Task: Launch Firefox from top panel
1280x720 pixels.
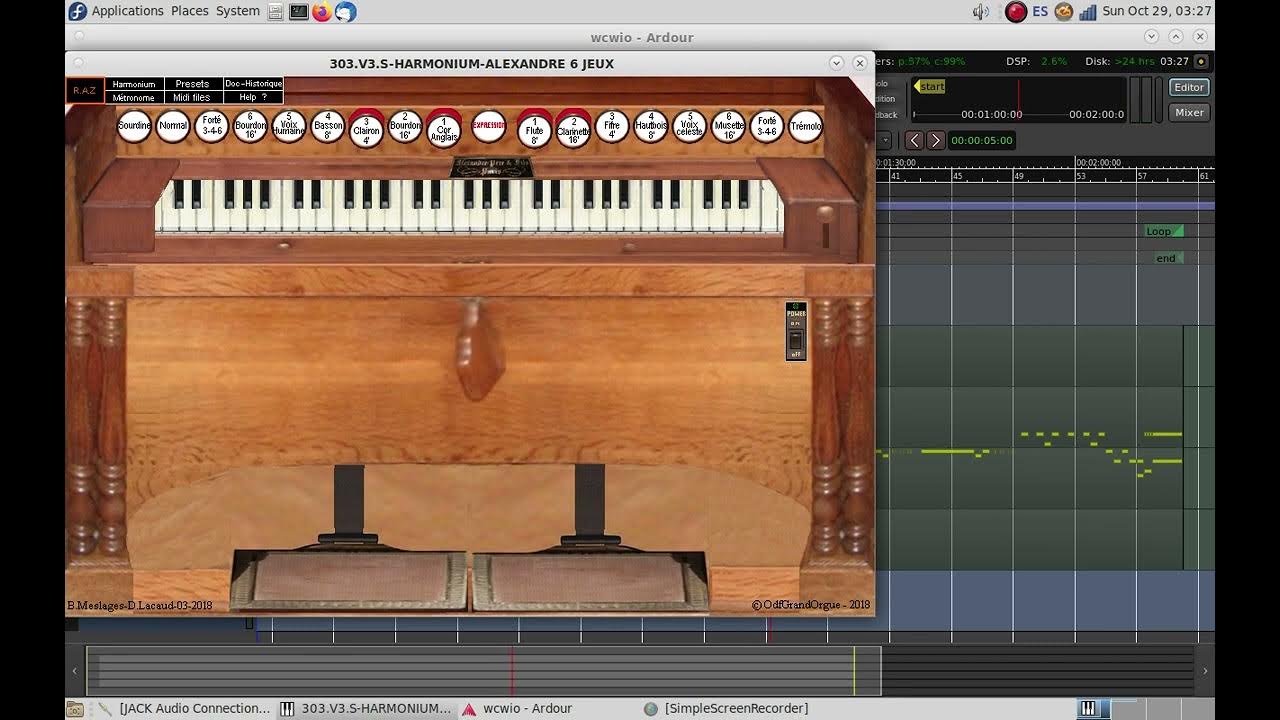Action: (x=322, y=12)
